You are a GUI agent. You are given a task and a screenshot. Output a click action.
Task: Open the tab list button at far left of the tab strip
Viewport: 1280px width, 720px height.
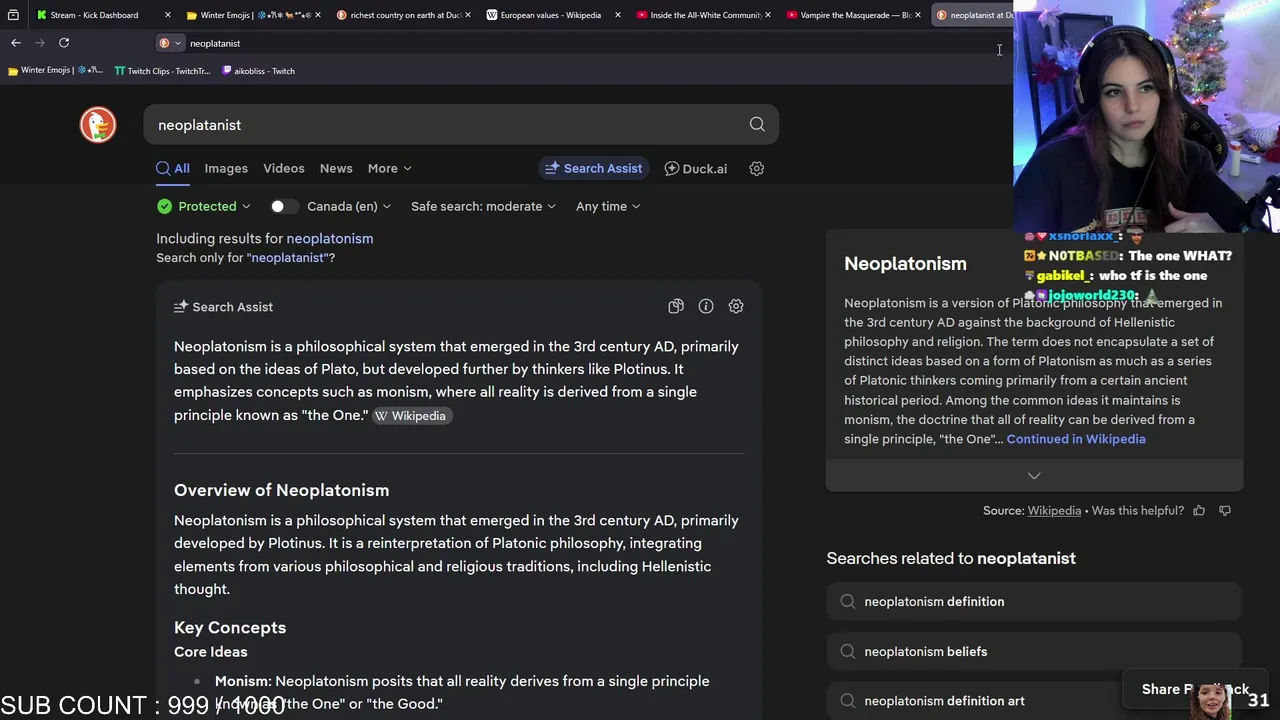tap(13, 15)
